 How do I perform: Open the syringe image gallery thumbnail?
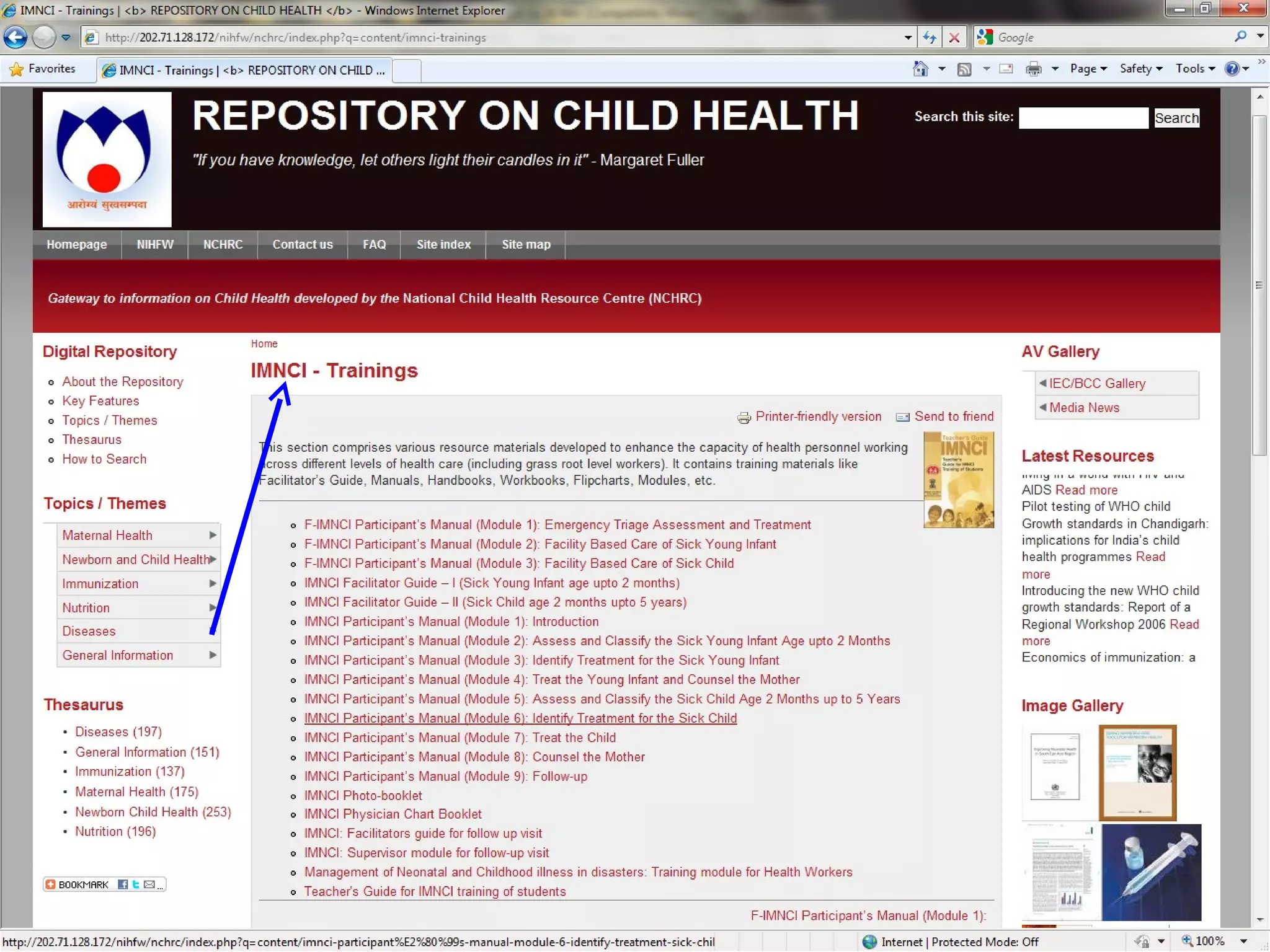(1151, 871)
